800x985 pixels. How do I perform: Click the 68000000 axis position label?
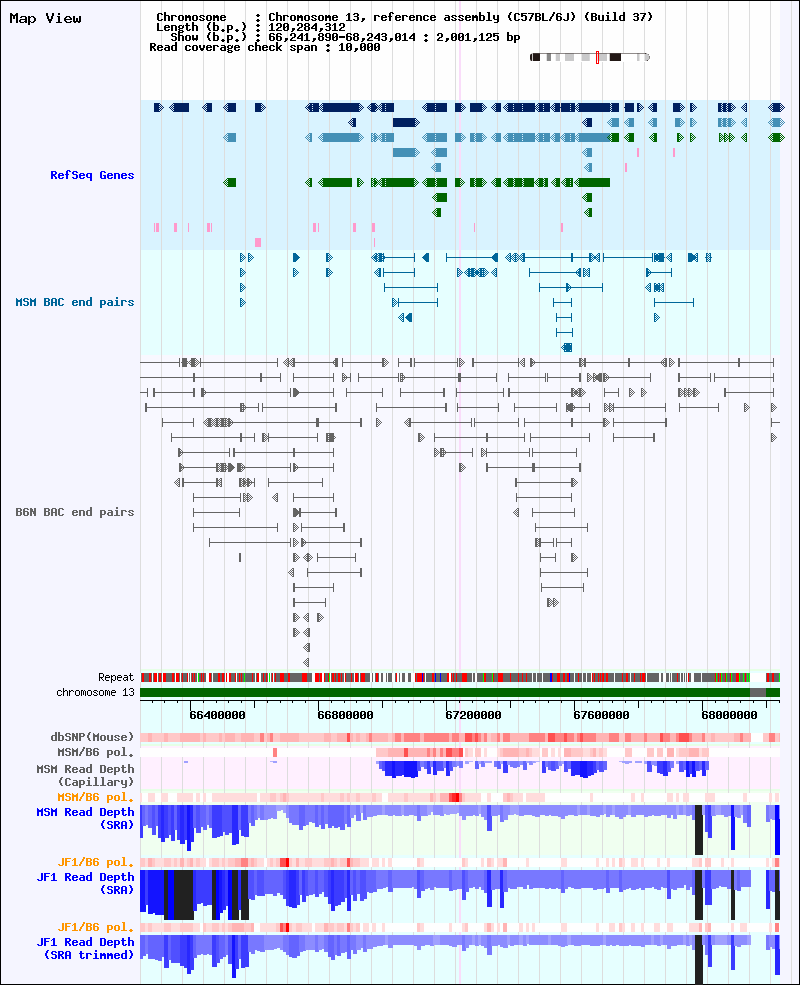(x=730, y=715)
